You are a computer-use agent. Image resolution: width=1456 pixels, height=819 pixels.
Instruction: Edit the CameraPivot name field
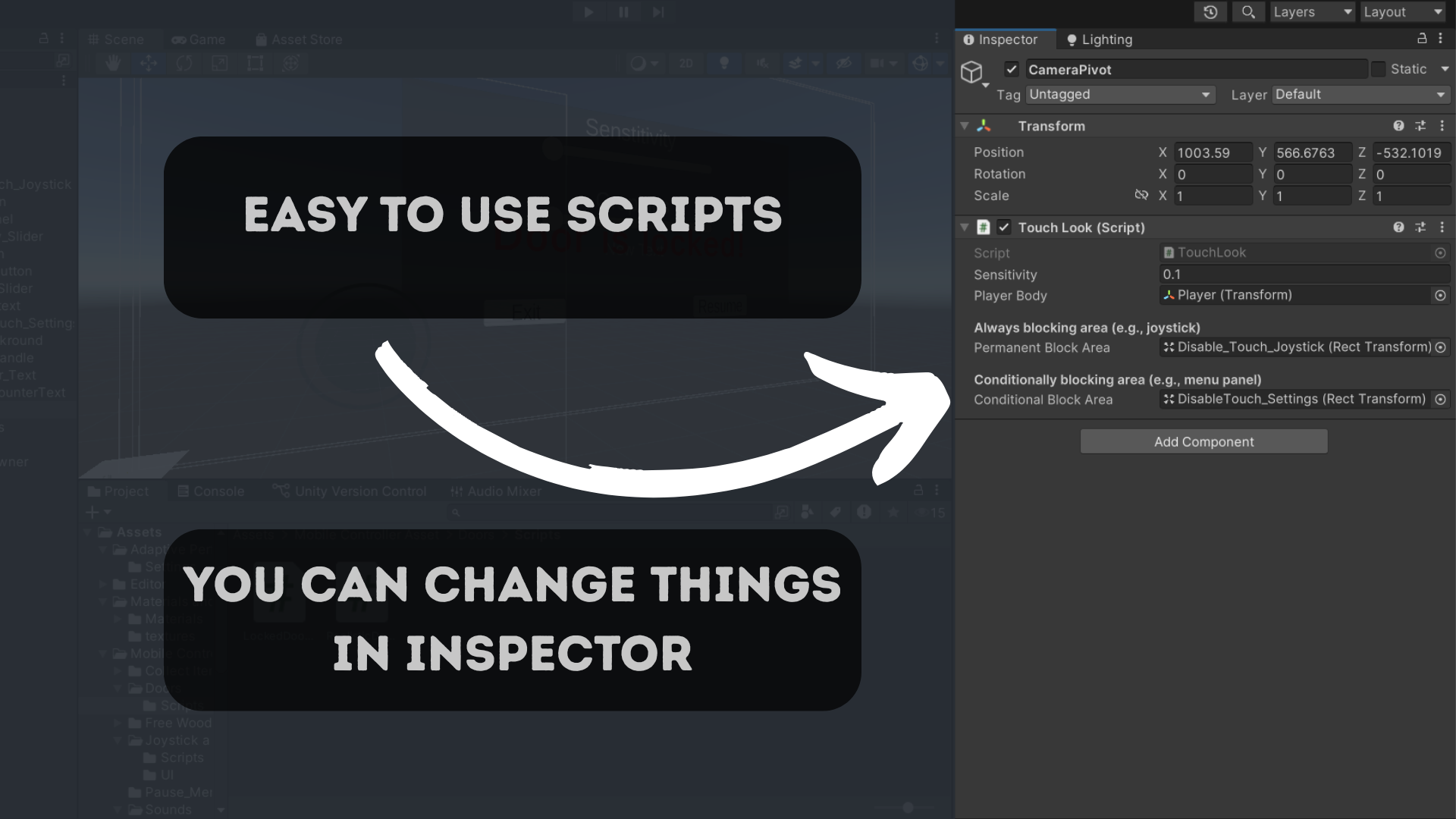point(1196,69)
